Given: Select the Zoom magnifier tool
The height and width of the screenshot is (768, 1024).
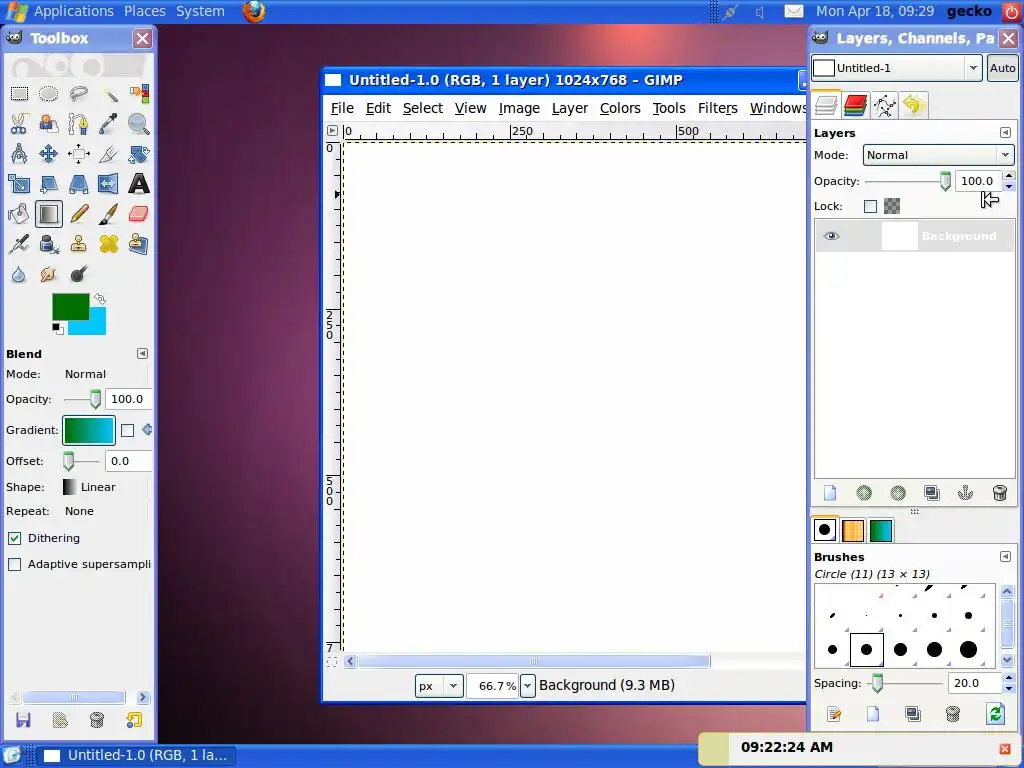Looking at the screenshot, I should [x=138, y=124].
